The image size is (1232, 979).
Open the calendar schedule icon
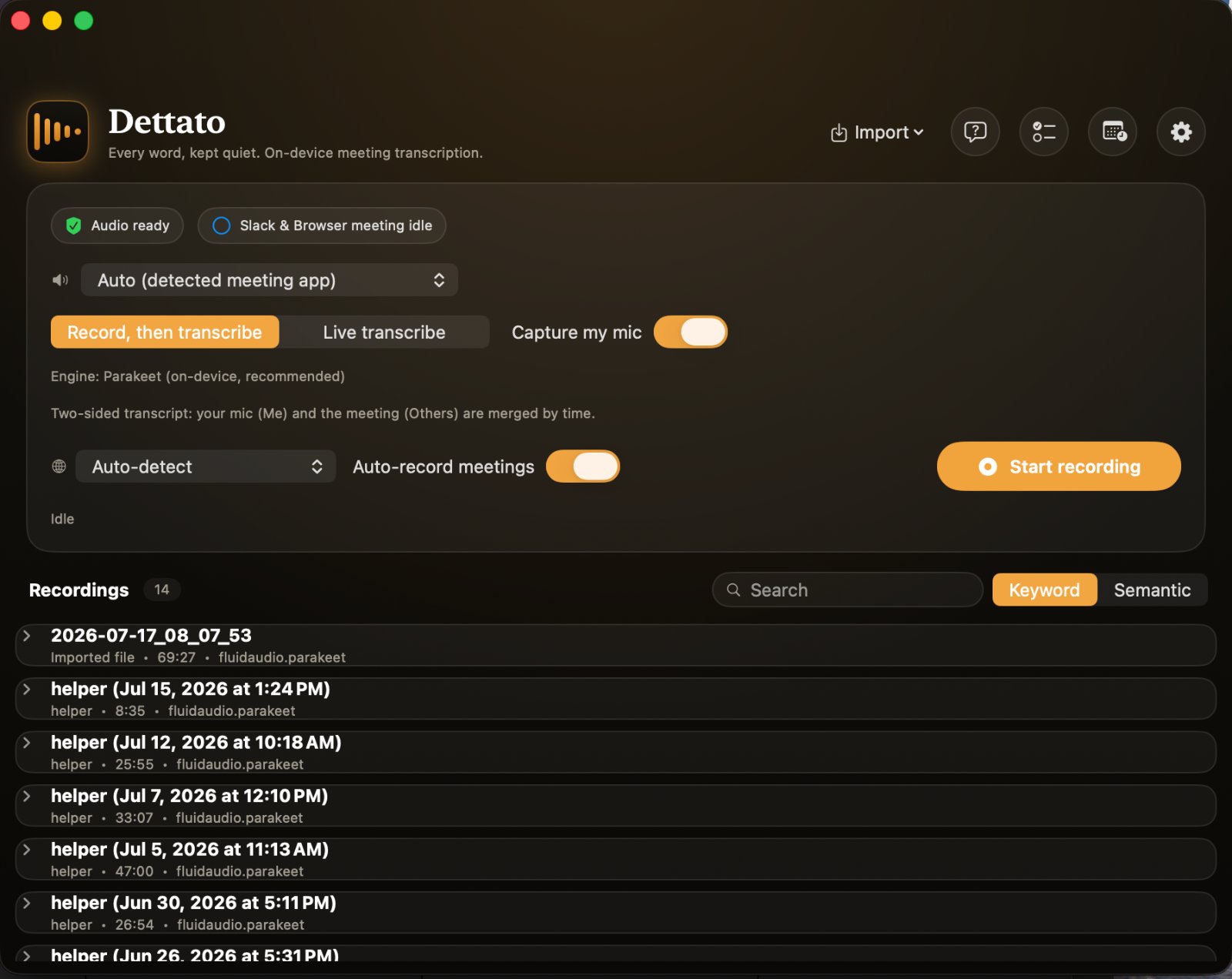pos(1113,132)
